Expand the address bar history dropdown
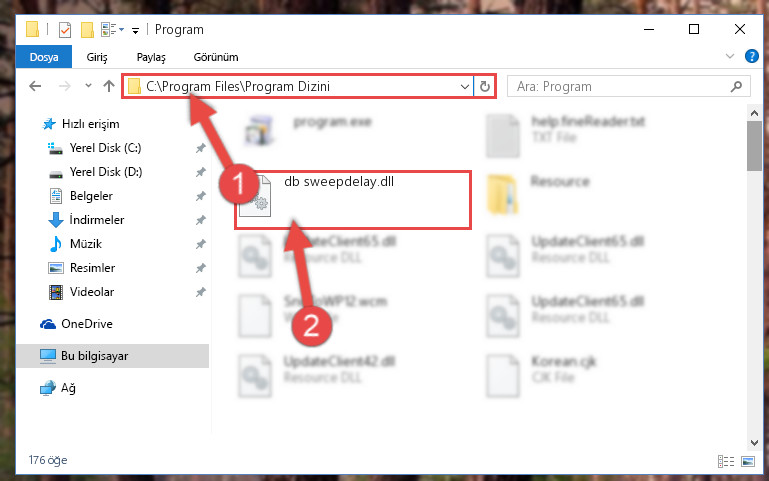The width and height of the screenshot is (769, 481). [x=464, y=87]
